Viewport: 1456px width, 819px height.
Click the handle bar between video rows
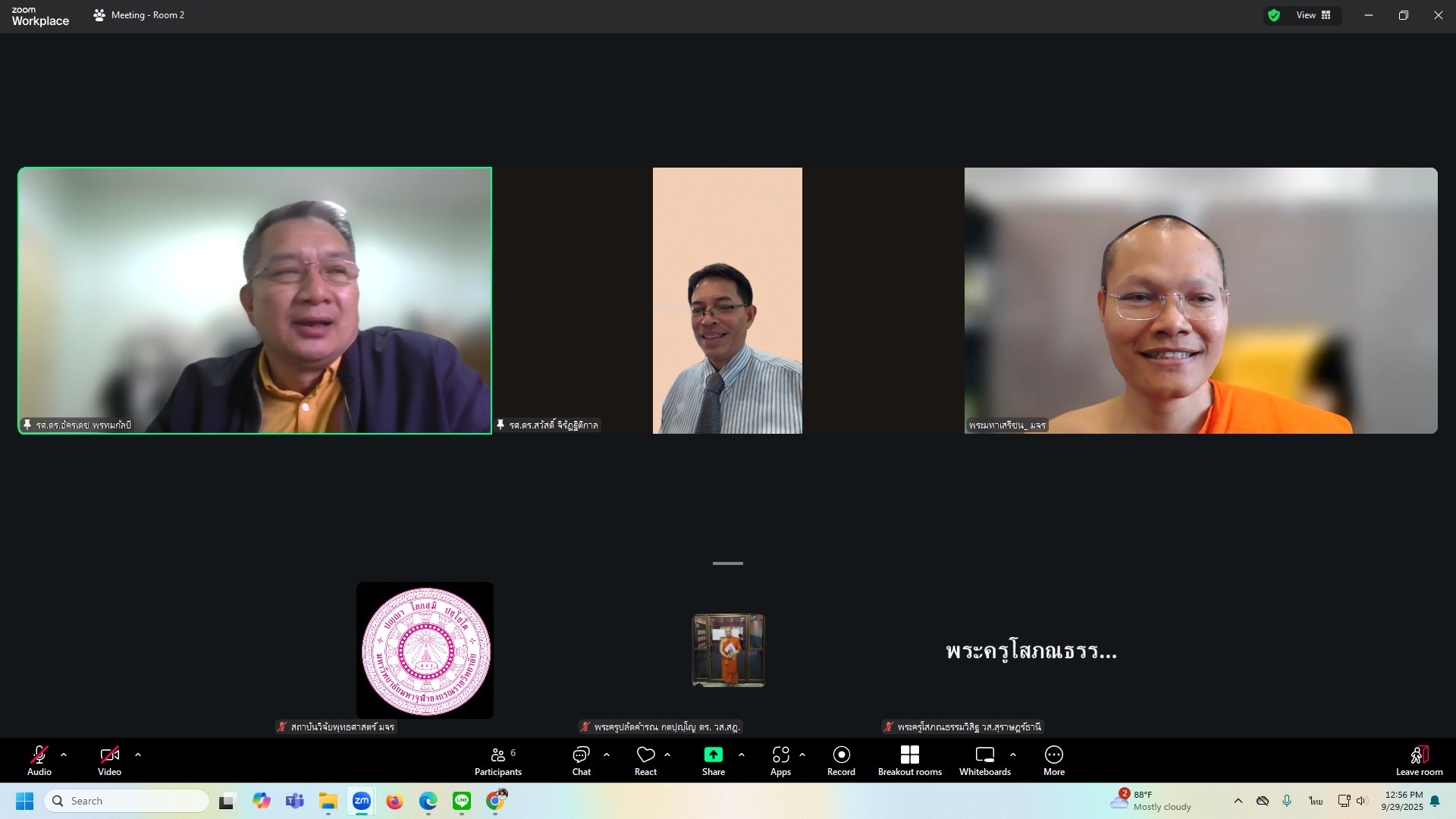click(727, 563)
